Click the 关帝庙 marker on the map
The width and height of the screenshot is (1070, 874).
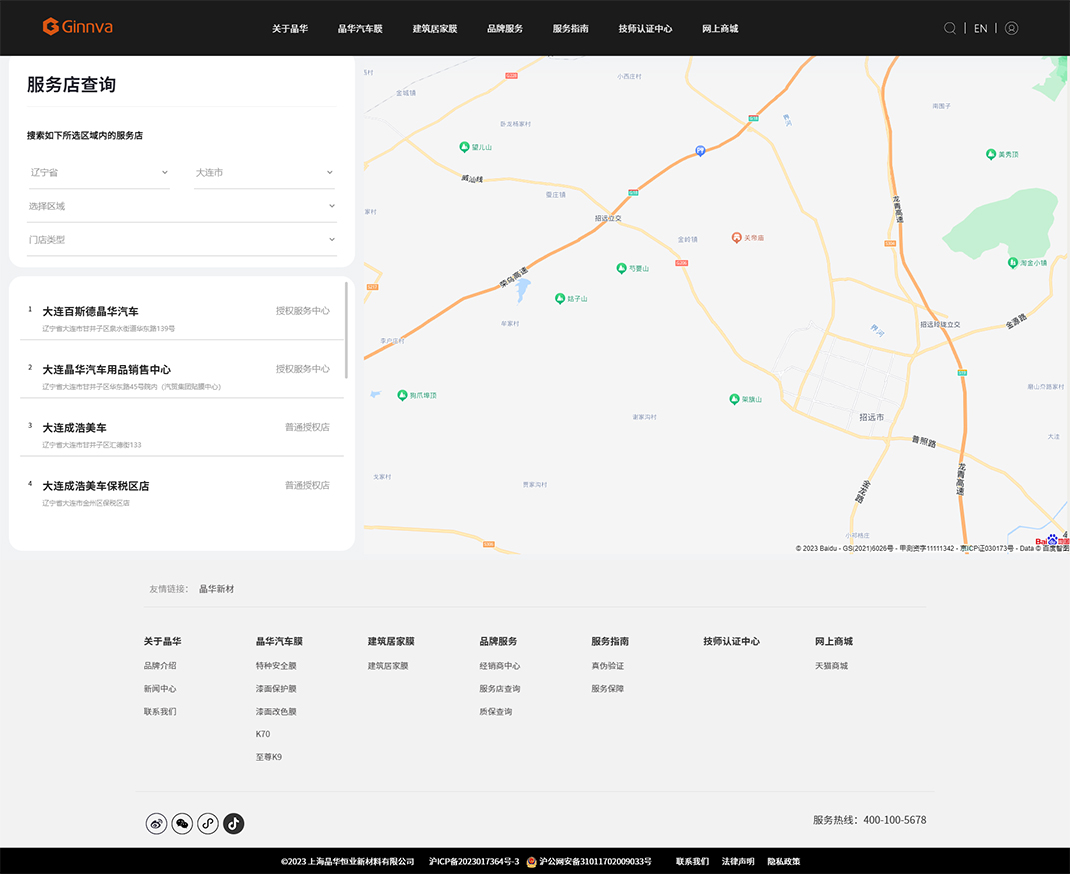tap(737, 238)
